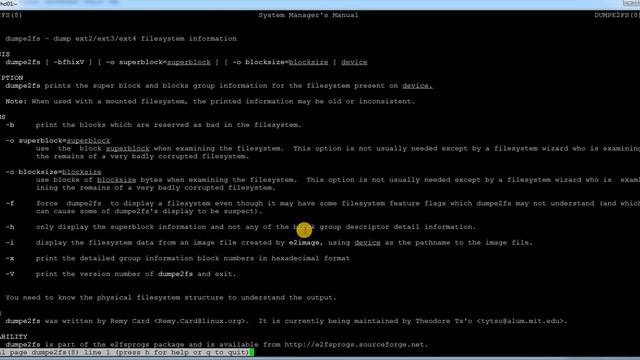Click the "-bfhixV" flags in the synopsis
The height and width of the screenshot is (360, 640).
[69, 62]
